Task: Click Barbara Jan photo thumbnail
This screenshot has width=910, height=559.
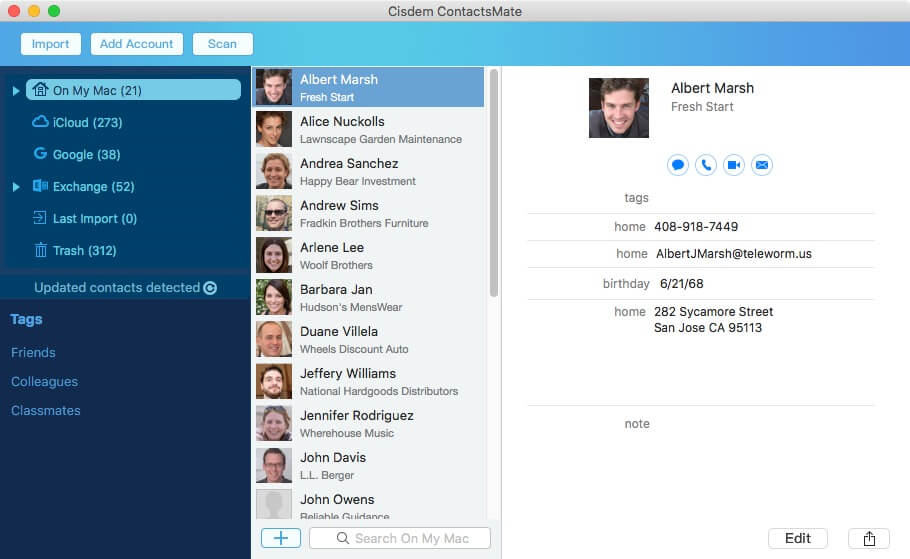Action: pyautogui.click(x=274, y=297)
